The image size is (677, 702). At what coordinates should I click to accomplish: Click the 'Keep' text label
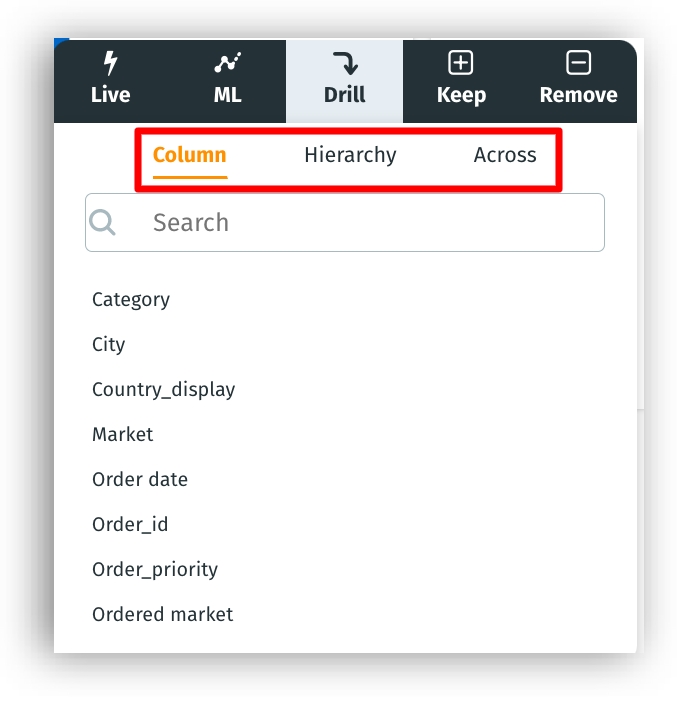pyautogui.click(x=461, y=96)
